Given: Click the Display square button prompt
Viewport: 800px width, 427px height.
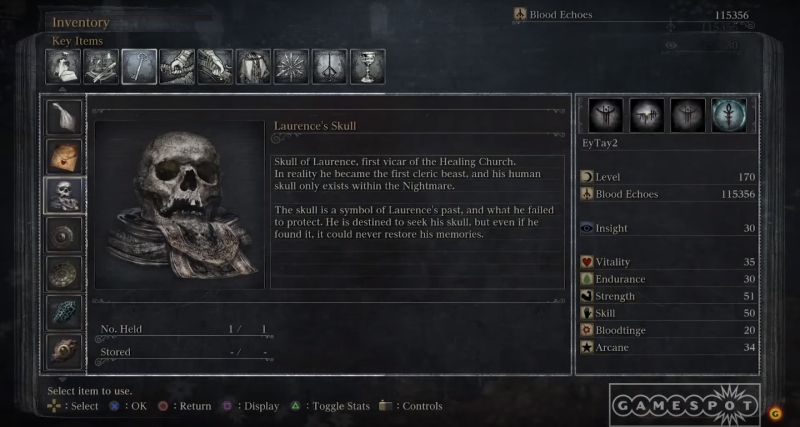Looking at the screenshot, I should 251,407.
